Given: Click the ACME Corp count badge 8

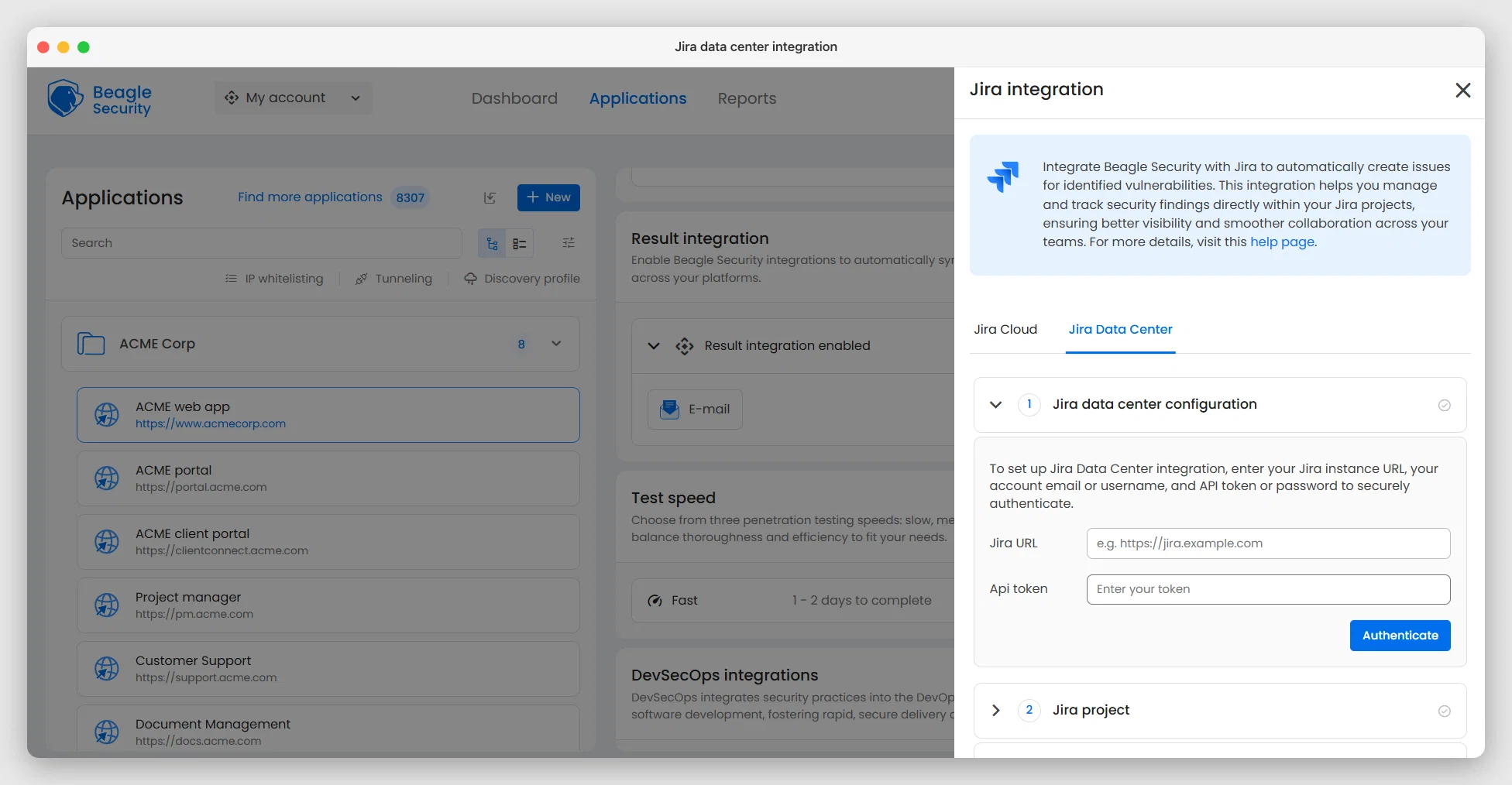Looking at the screenshot, I should point(521,345).
